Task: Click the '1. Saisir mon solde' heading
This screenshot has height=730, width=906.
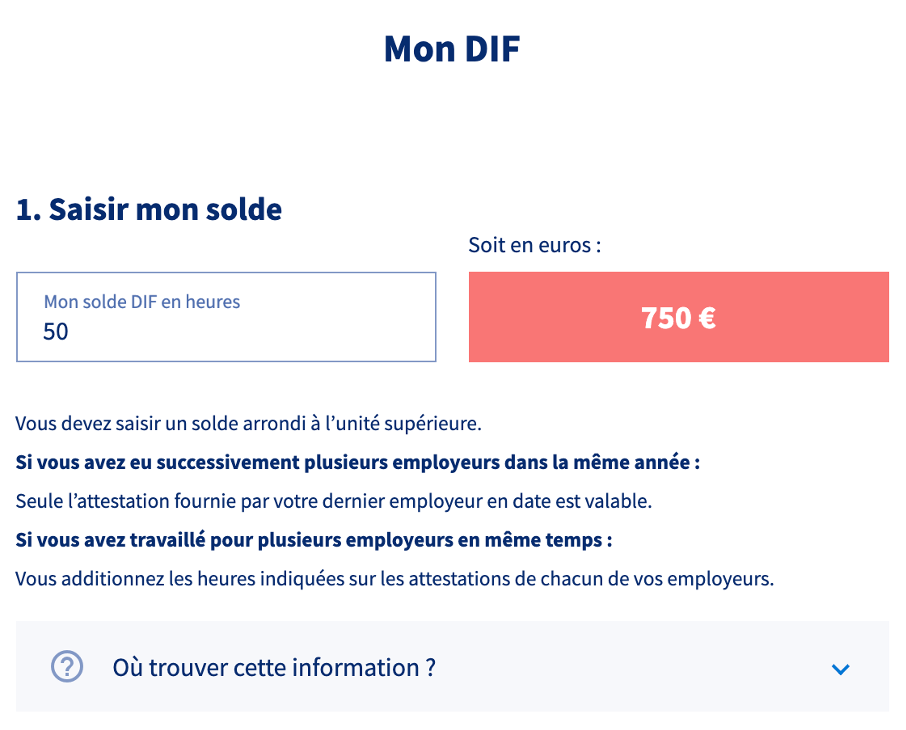Action: tap(149, 209)
